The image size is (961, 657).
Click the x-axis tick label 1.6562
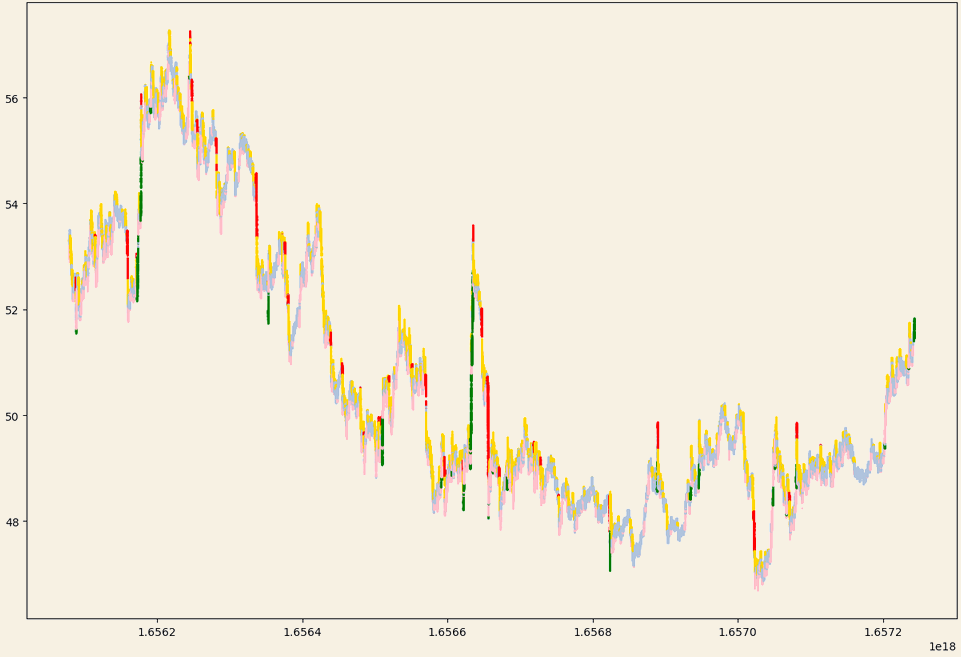(x=157, y=632)
